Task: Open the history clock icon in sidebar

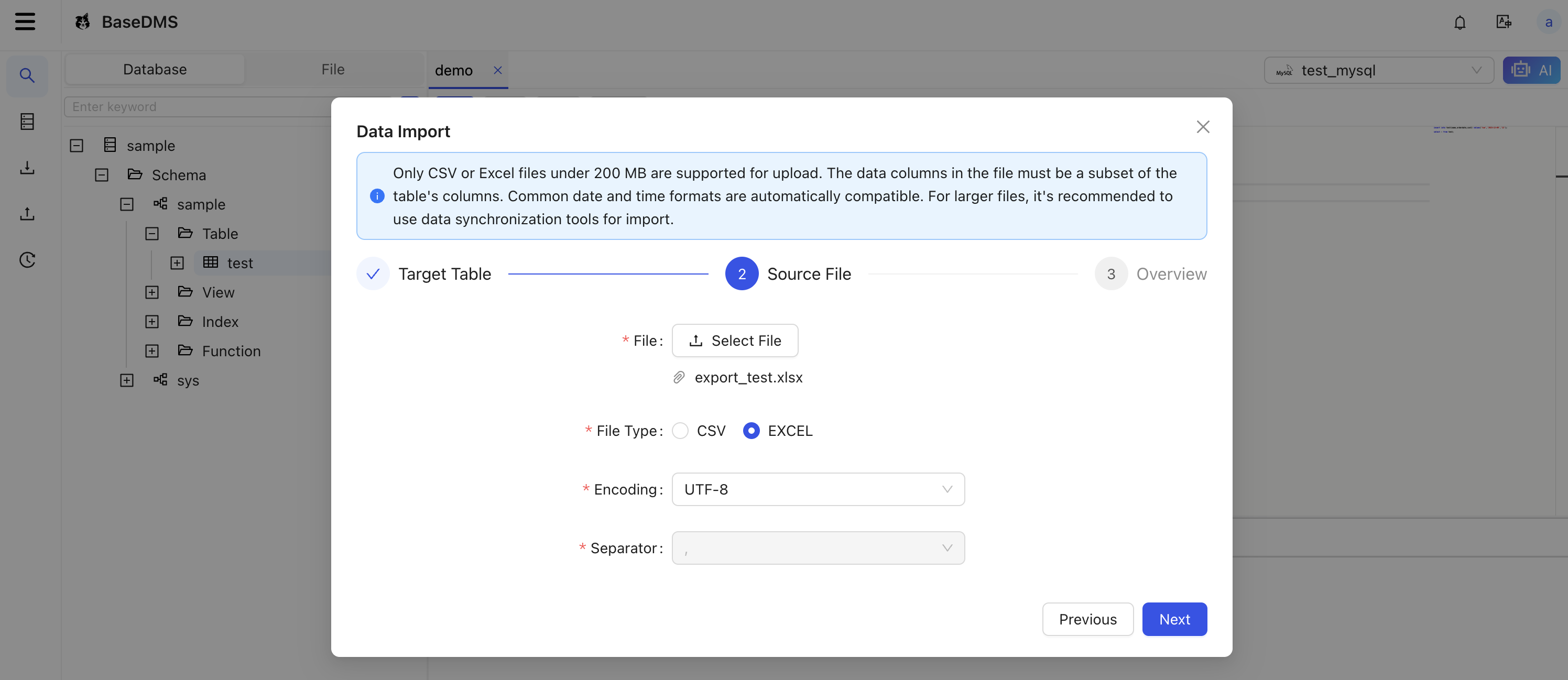Action: click(x=27, y=260)
